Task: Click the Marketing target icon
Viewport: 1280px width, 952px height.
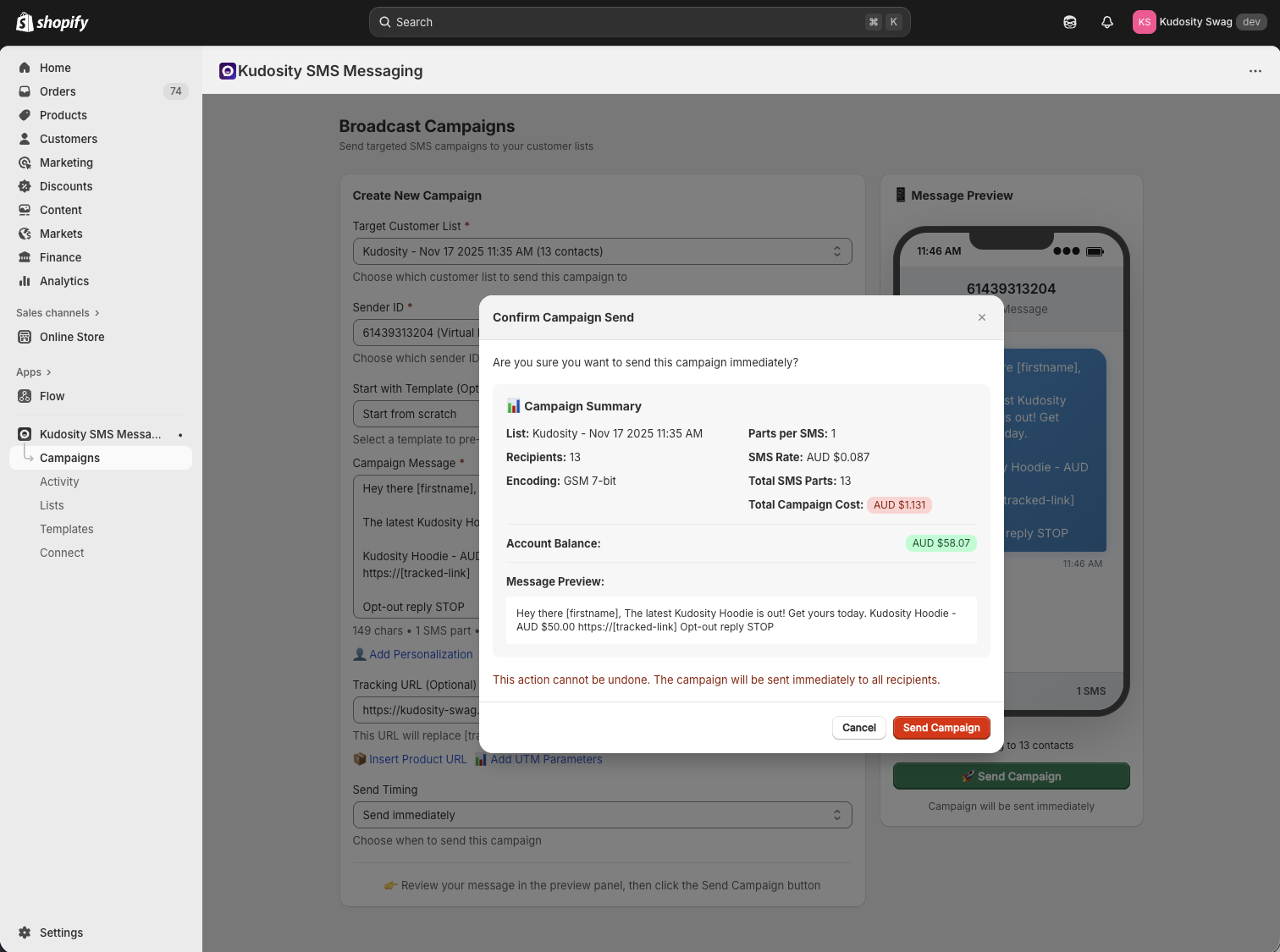Action: tap(25, 162)
